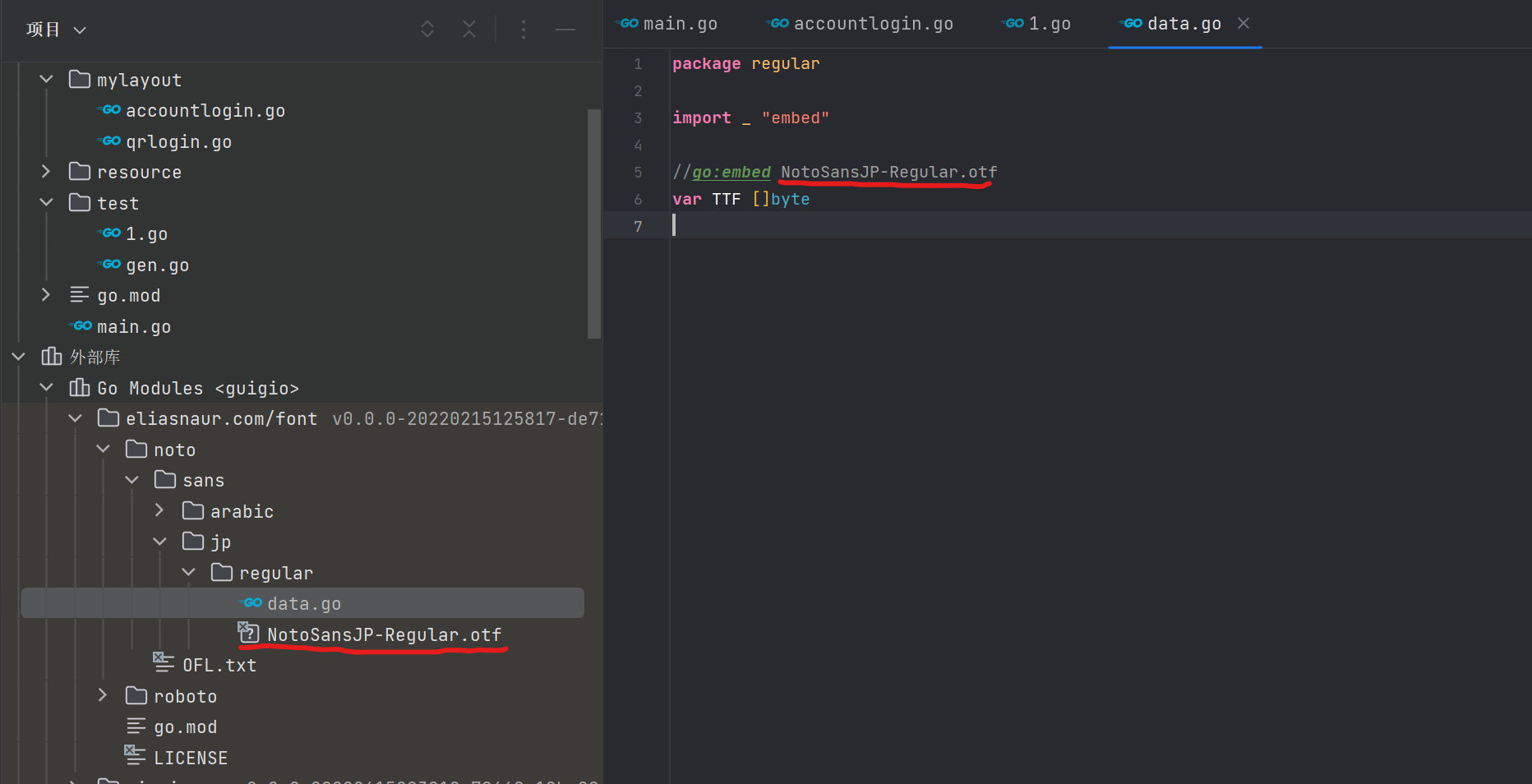Collapse the test folder
The image size is (1532, 784).
(x=46, y=202)
